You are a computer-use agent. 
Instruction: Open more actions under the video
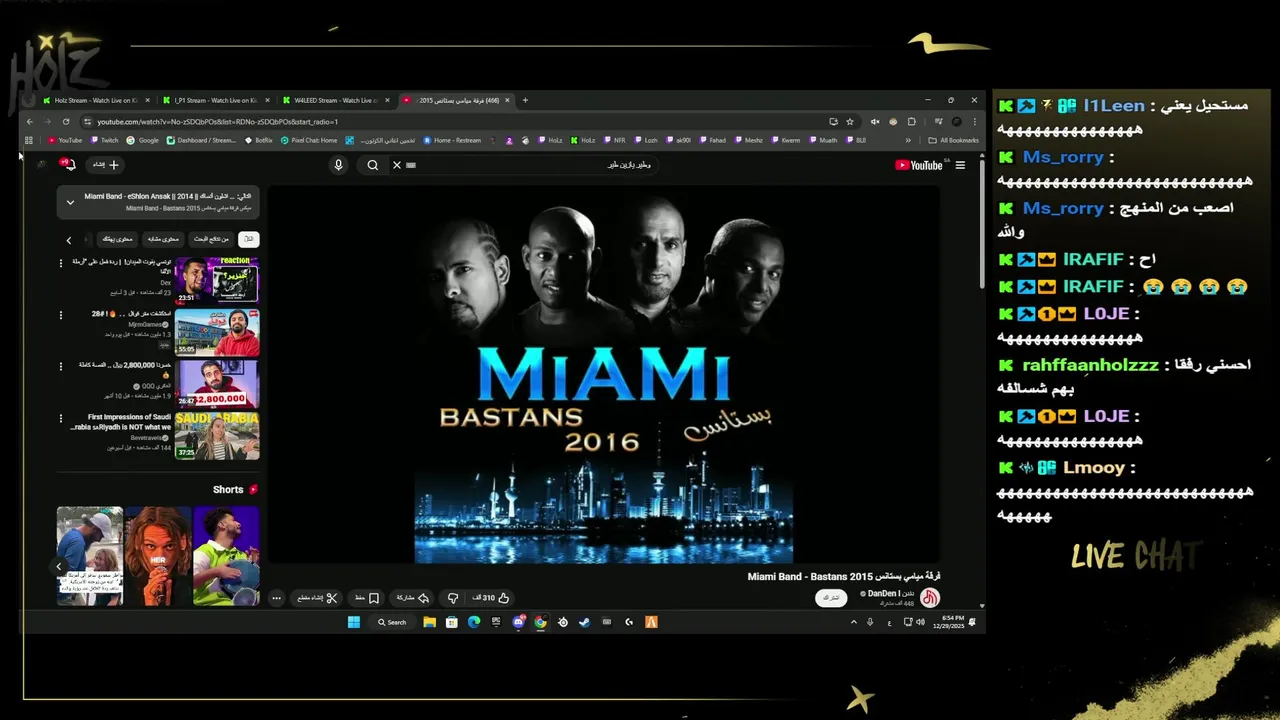click(x=277, y=598)
